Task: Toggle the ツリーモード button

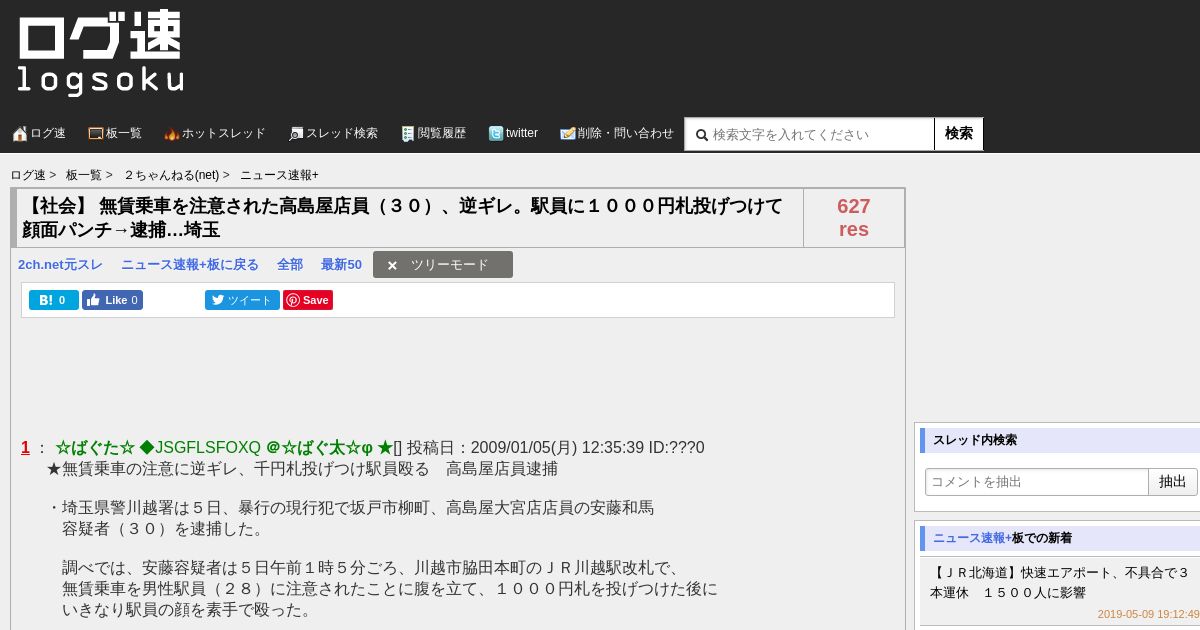Action: [443, 265]
